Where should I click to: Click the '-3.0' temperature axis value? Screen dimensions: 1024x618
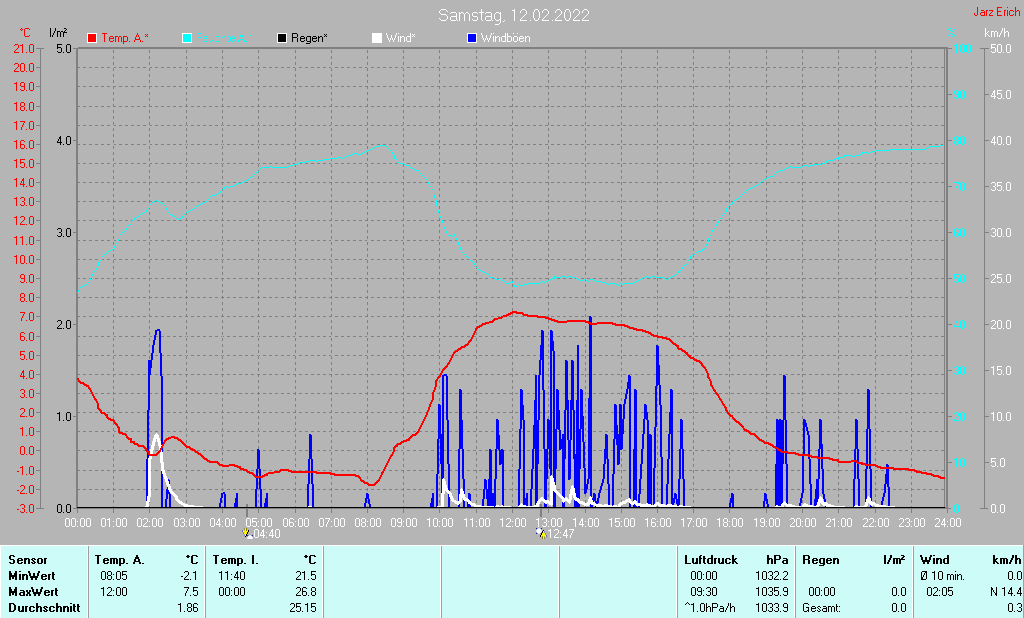[x=24, y=509]
